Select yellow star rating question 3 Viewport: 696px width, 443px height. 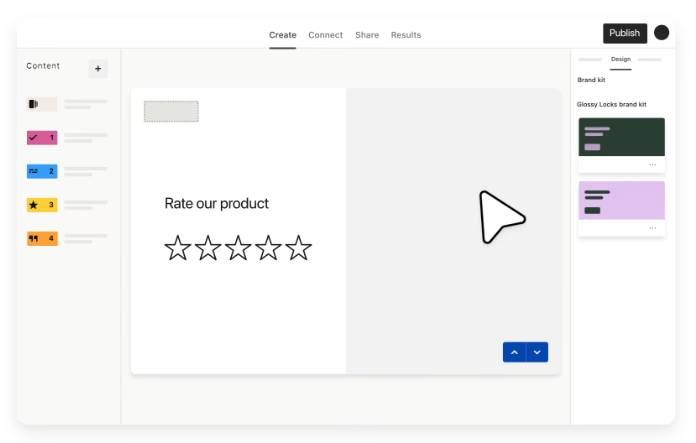click(x=42, y=205)
